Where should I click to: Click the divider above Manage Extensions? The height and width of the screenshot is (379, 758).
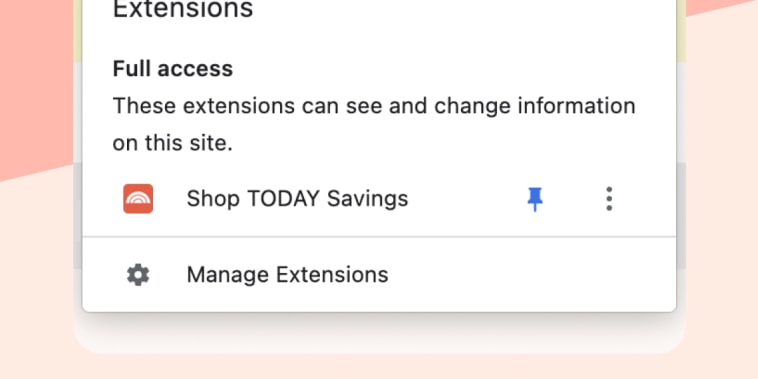tap(379, 237)
